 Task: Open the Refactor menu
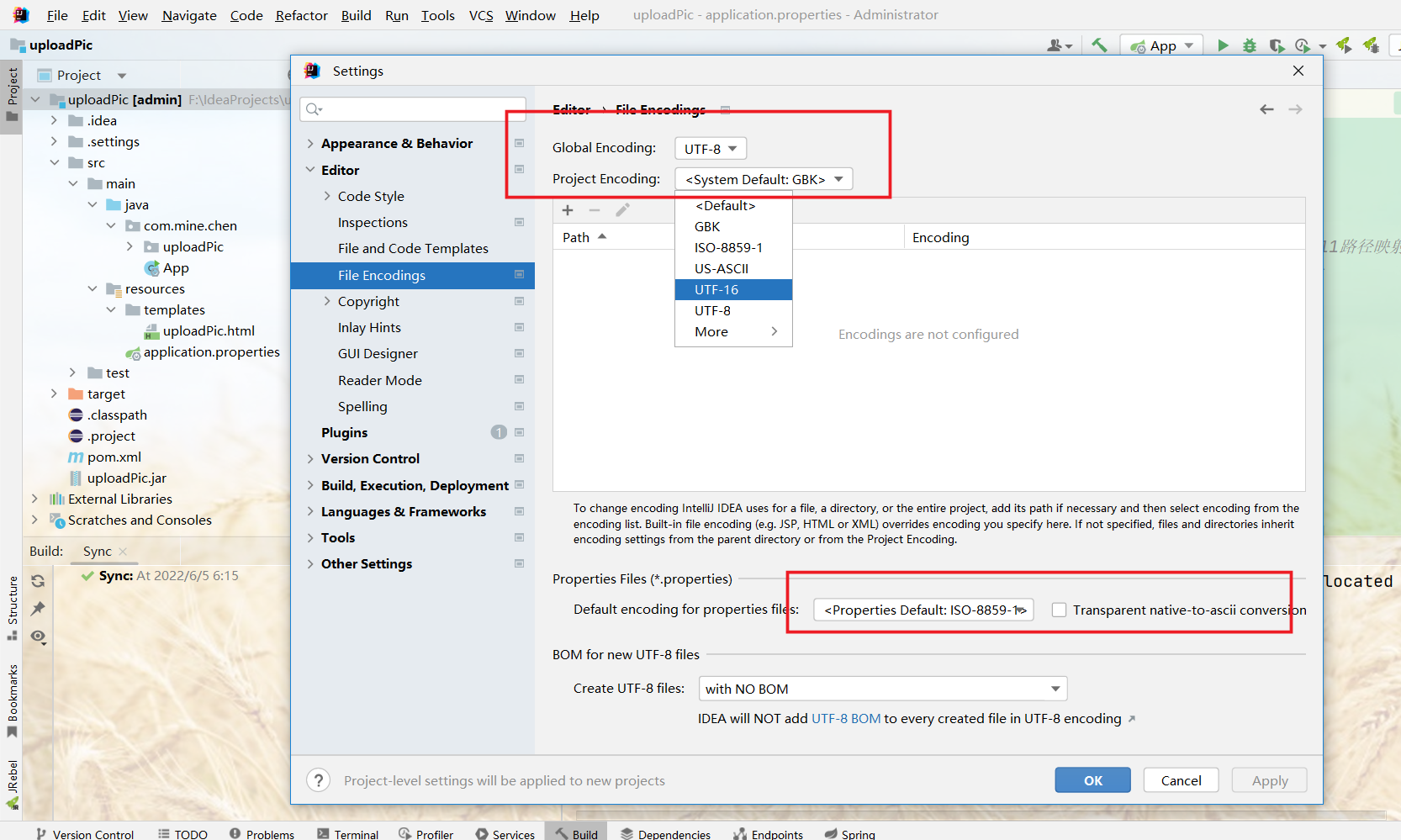pyautogui.click(x=301, y=15)
